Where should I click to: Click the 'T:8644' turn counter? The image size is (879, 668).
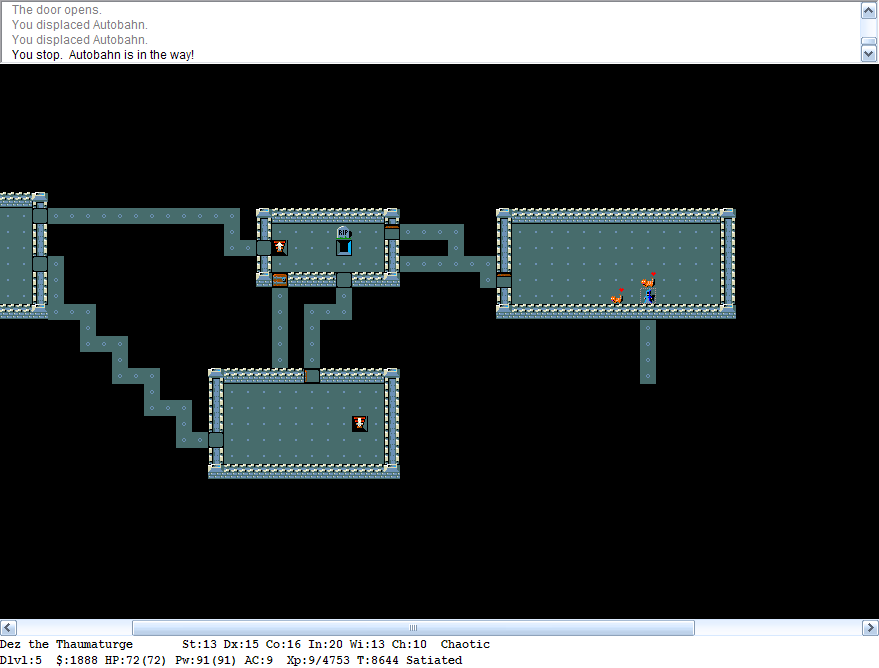click(x=378, y=660)
